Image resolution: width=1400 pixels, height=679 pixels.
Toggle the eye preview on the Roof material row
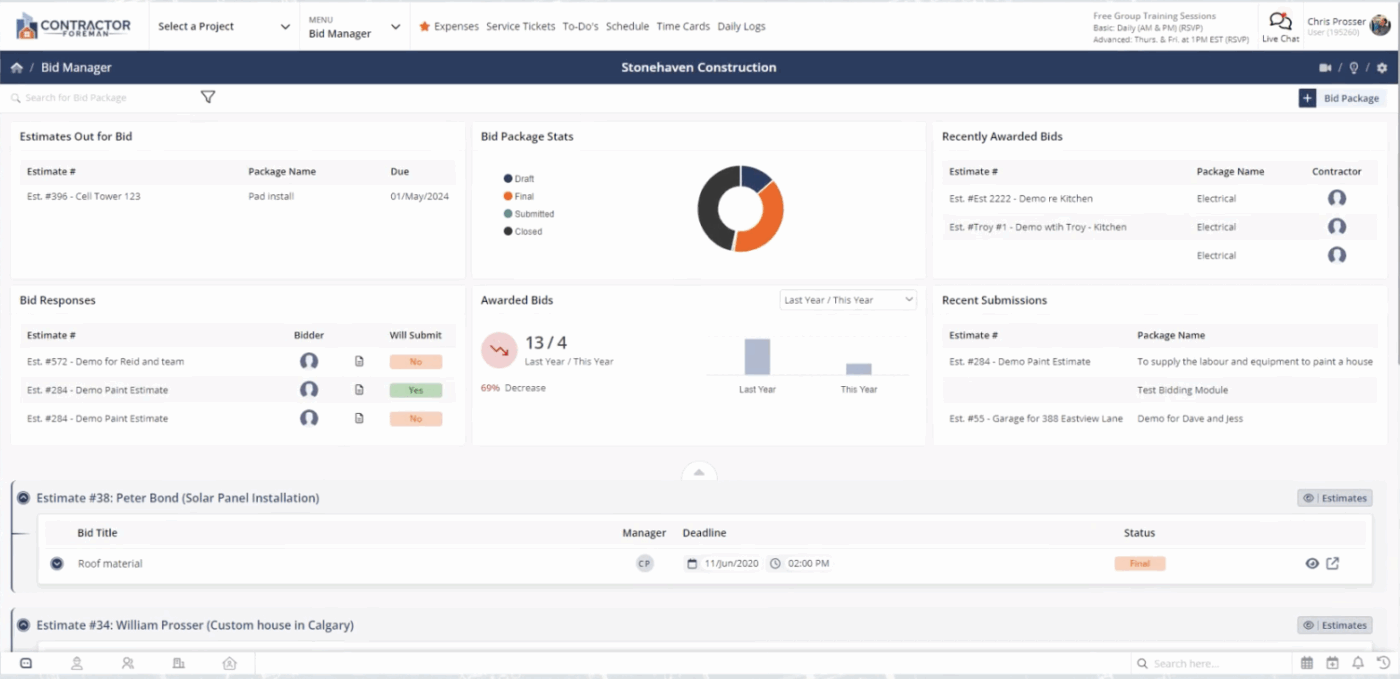(x=1312, y=563)
